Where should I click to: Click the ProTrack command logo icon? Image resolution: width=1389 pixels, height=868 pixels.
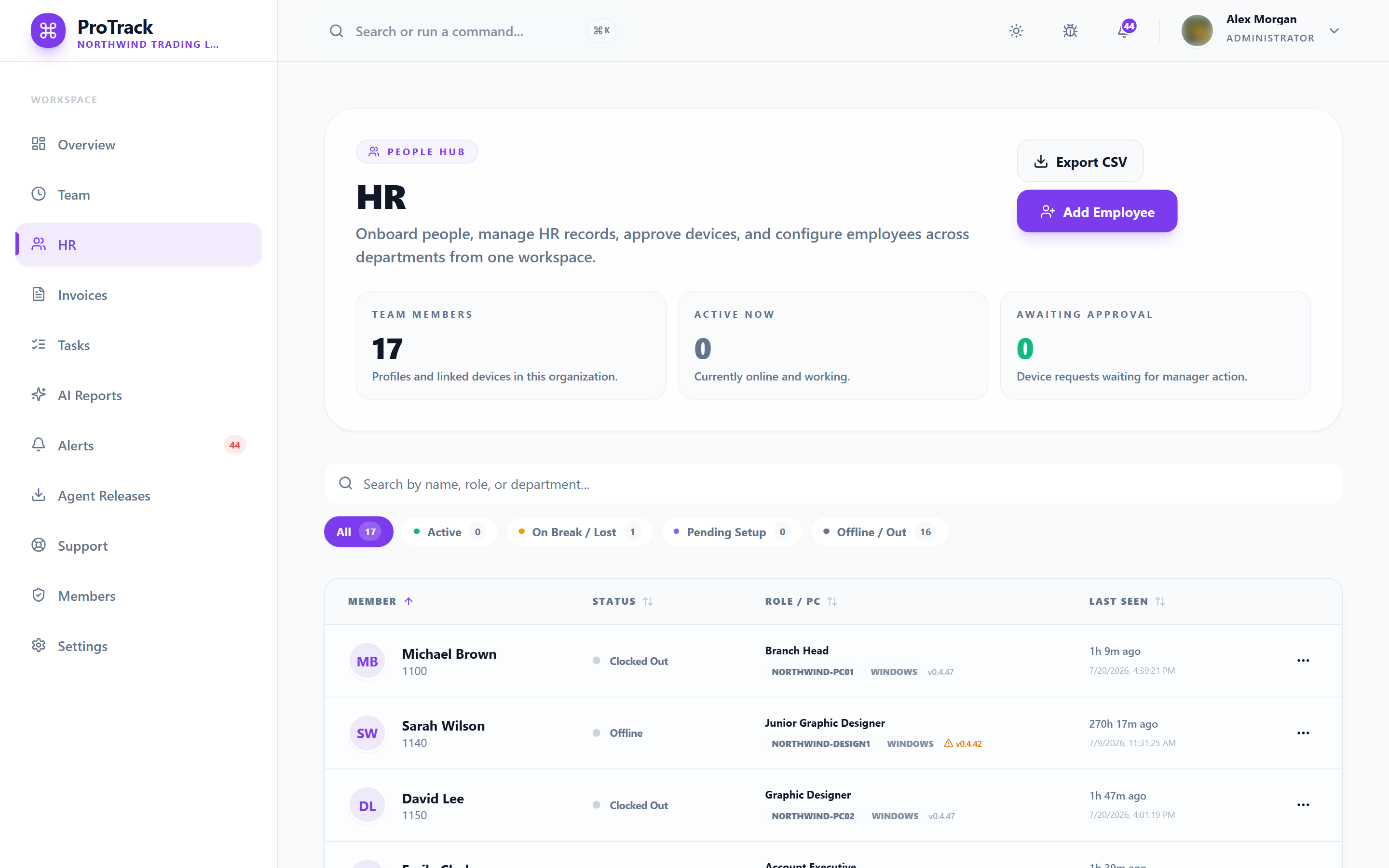click(48, 30)
